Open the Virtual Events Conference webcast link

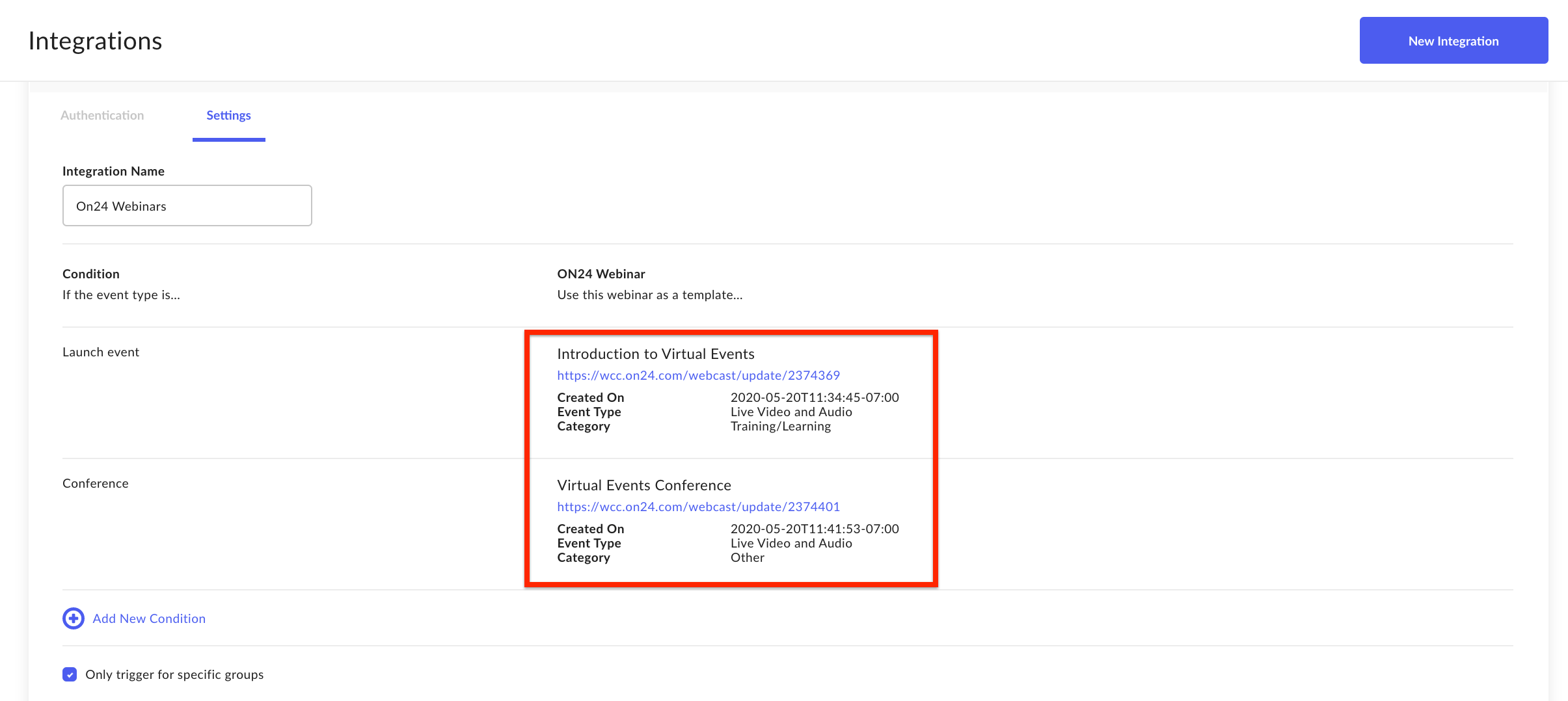tap(698, 506)
